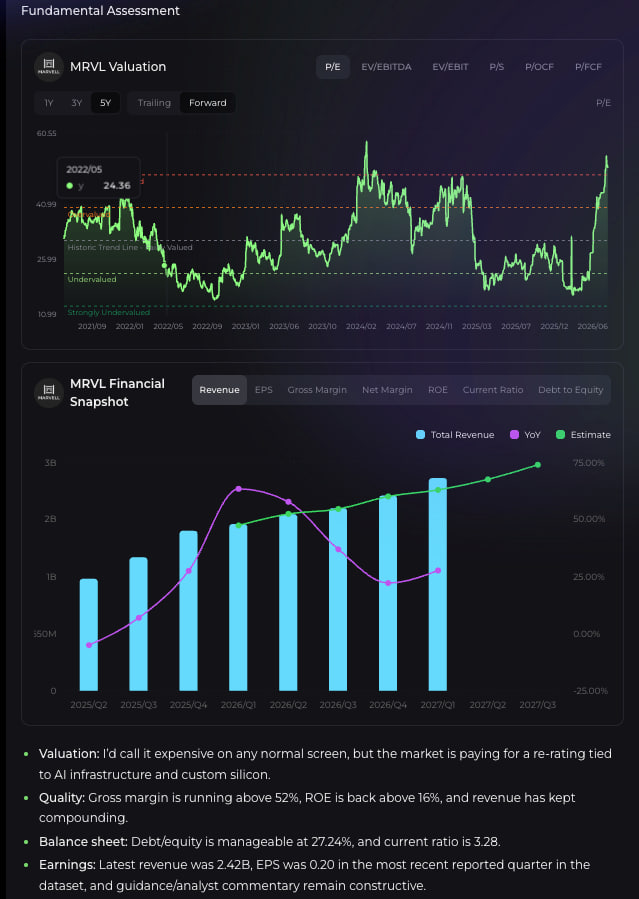Click the 2025/Q2 revenue bar

[x=89, y=635]
